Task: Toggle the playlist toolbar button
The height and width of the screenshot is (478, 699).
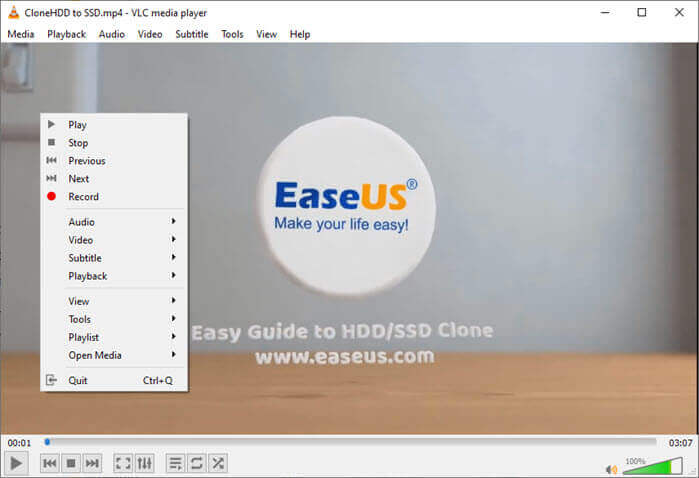Action: point(175,463)
